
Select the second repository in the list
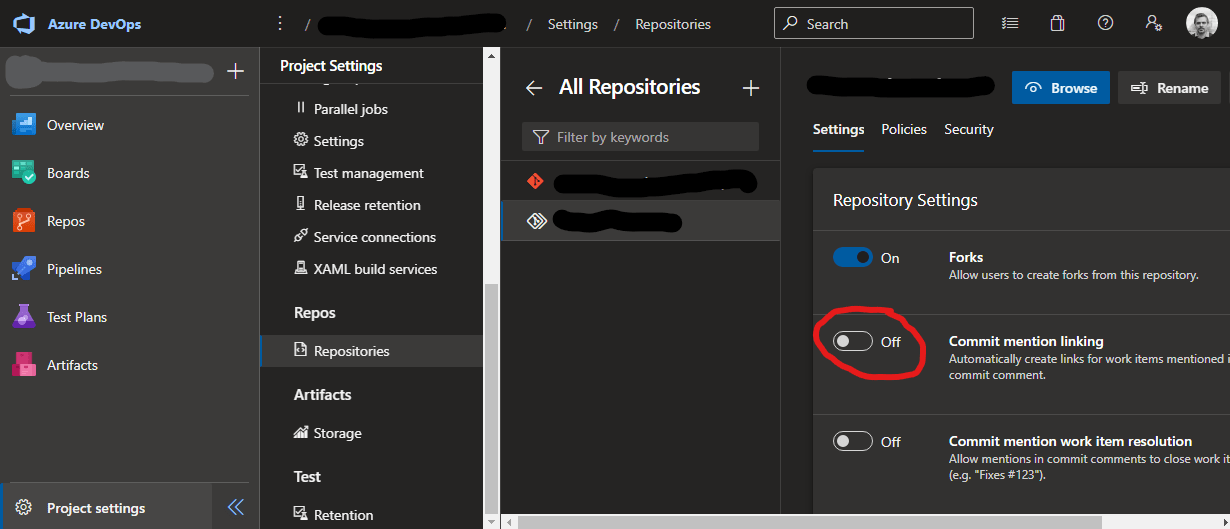[640, 220]
